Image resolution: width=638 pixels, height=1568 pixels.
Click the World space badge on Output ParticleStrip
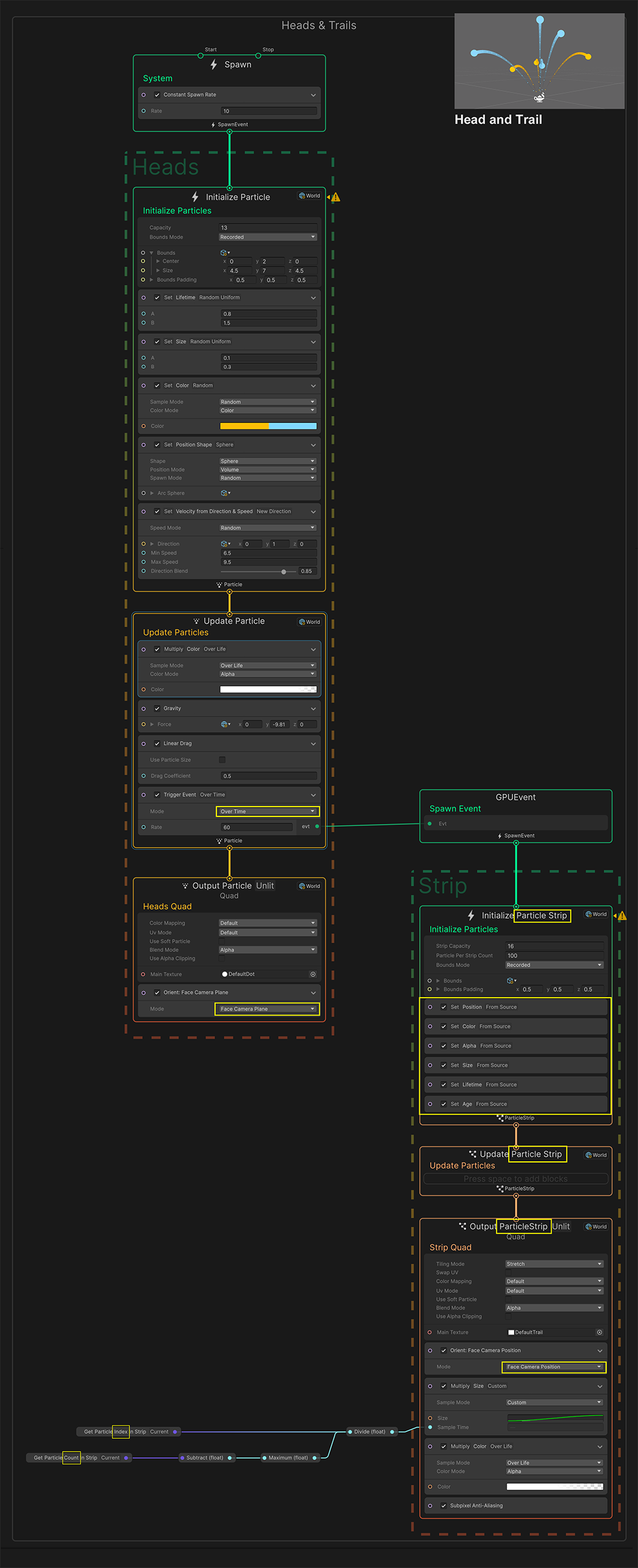(596, 1226)
